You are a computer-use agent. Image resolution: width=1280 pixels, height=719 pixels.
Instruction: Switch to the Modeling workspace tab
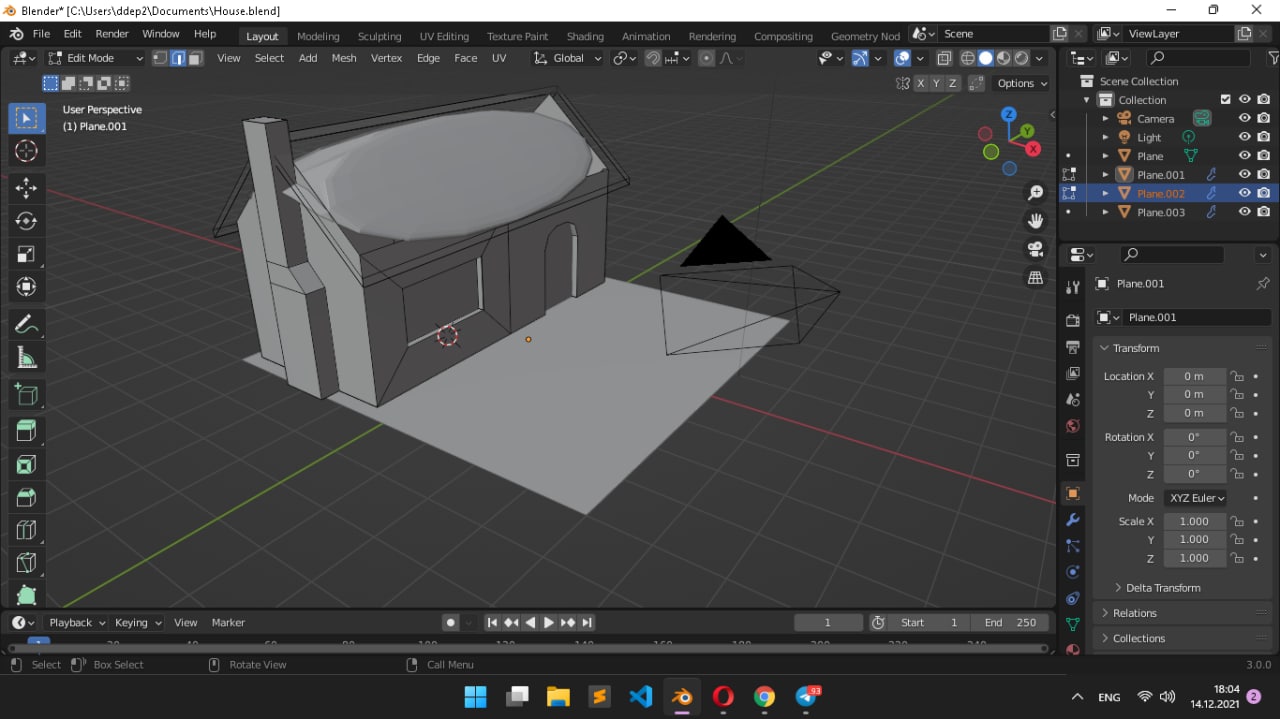(318, 36)
